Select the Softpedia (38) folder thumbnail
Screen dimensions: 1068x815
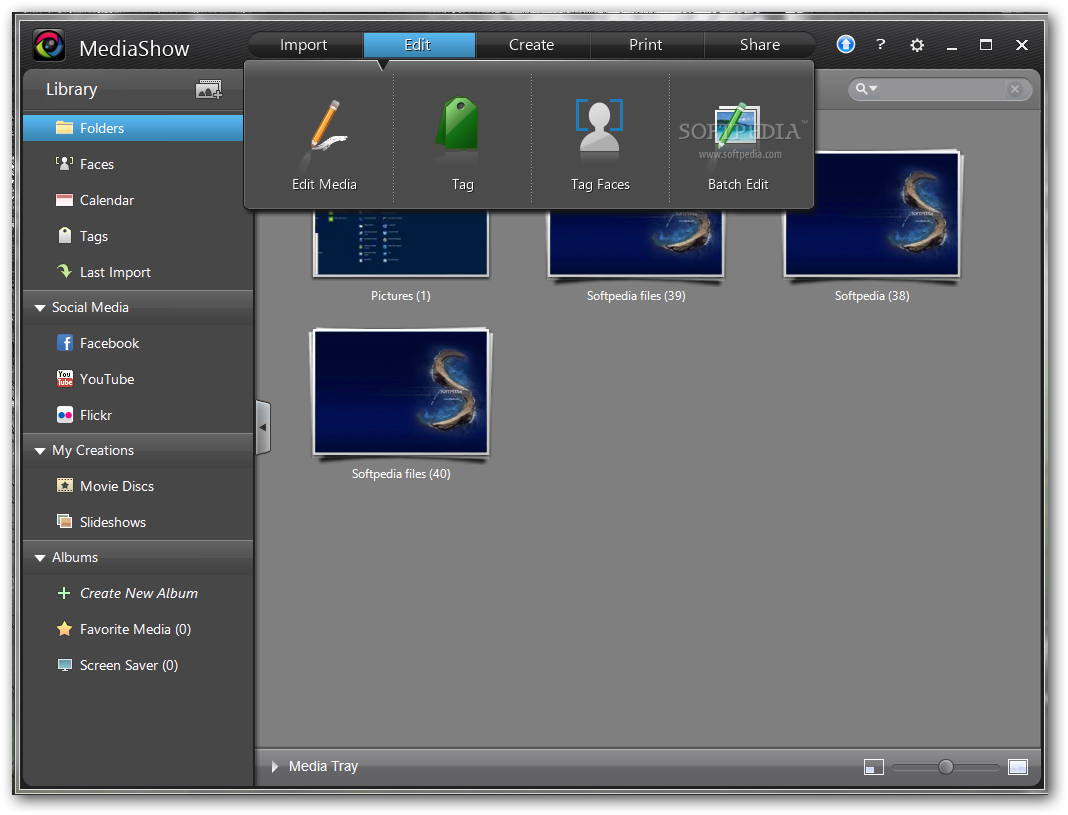point(872,214)
